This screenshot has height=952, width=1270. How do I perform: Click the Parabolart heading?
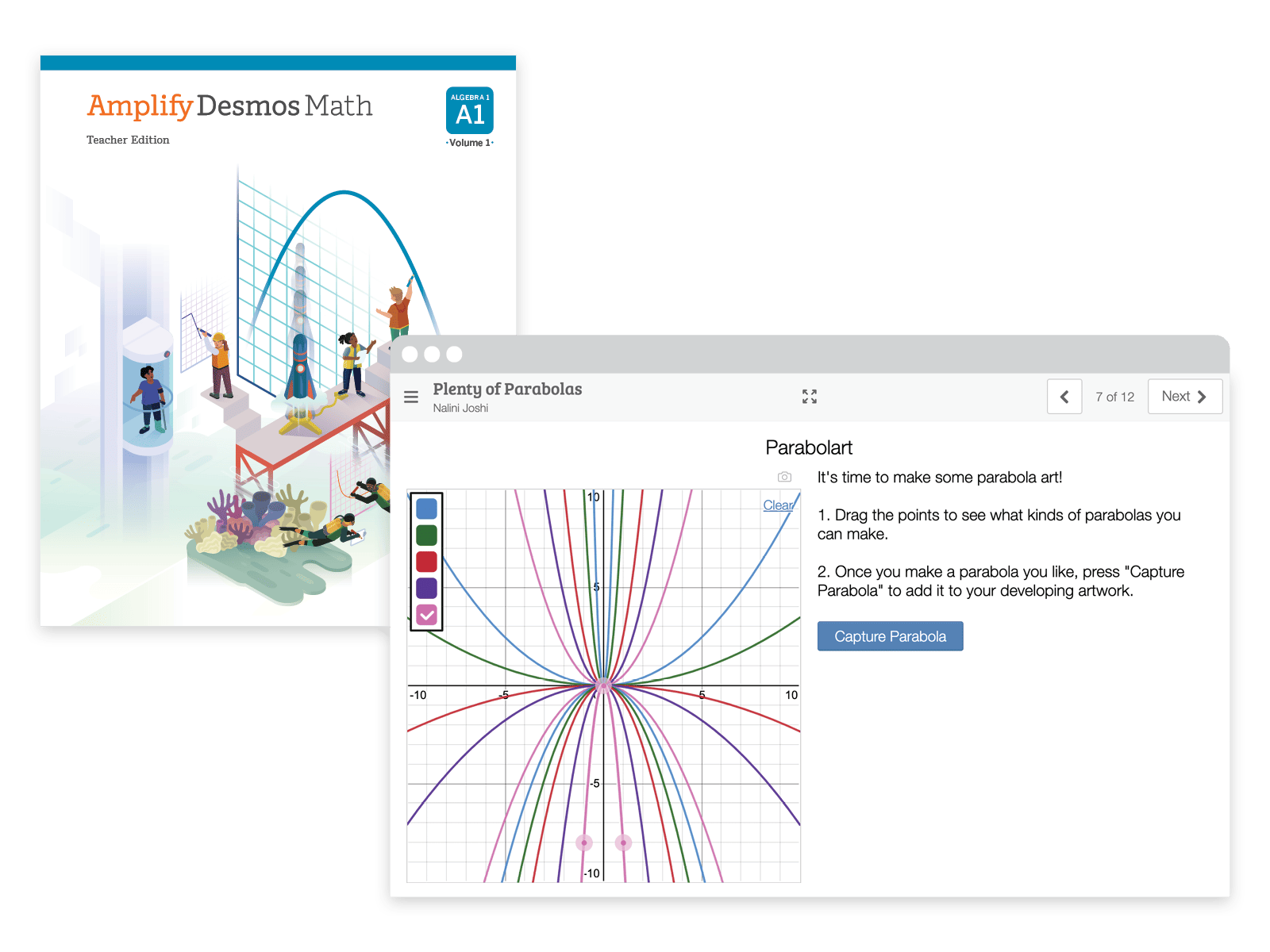pos(809,447)
